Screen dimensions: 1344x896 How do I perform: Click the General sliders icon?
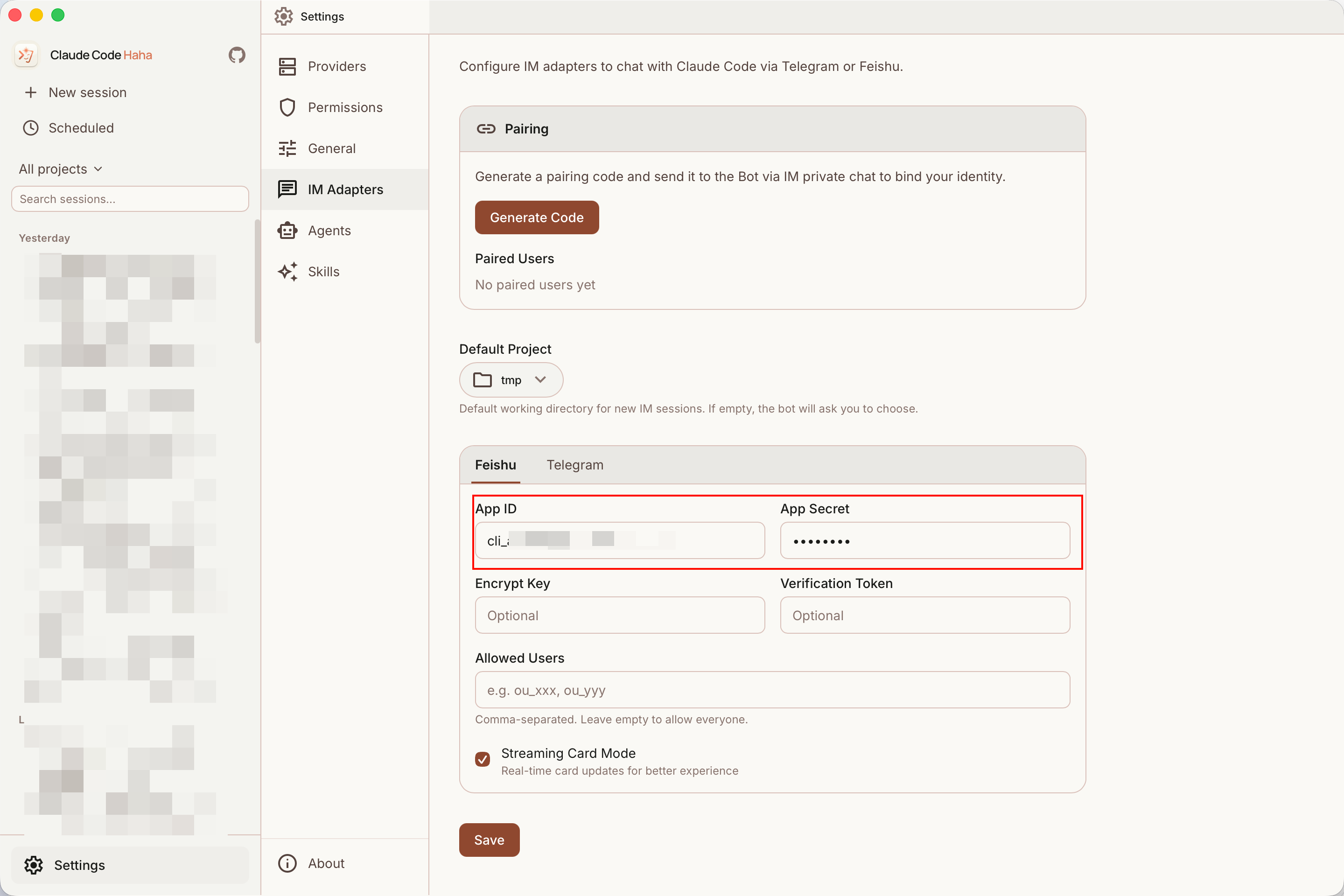(x=287, y=148)
